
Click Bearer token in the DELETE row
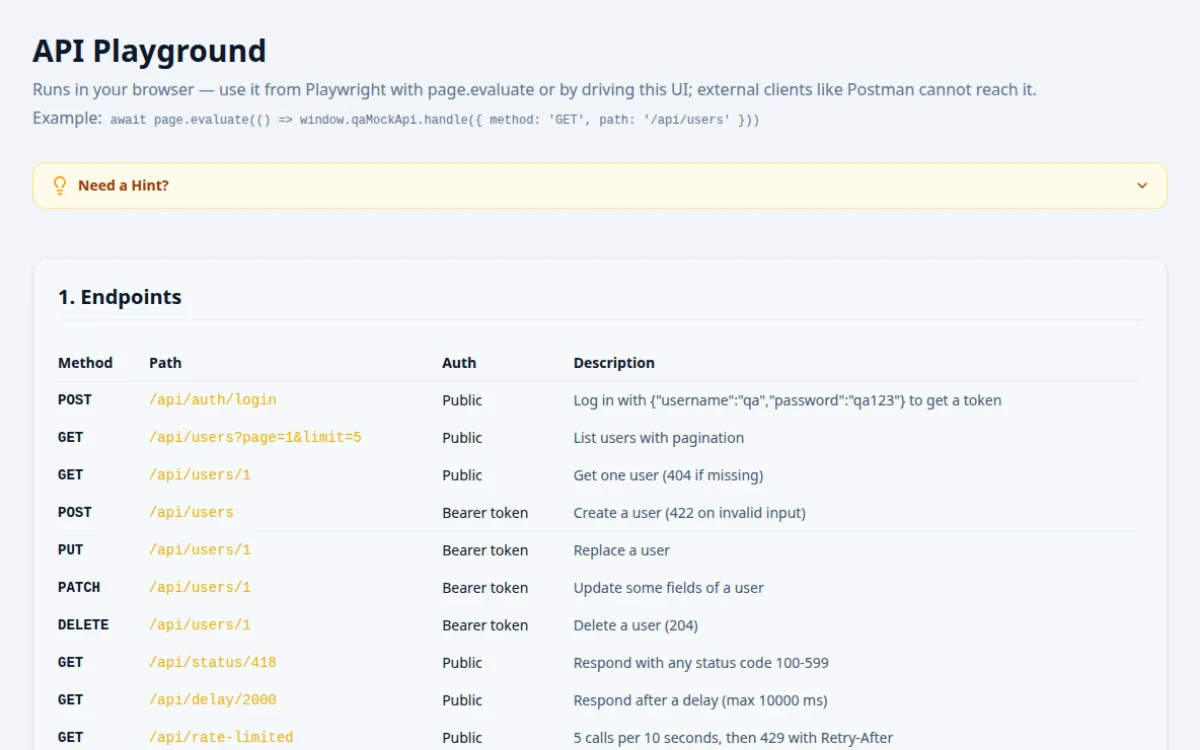(x=485, y=625)
